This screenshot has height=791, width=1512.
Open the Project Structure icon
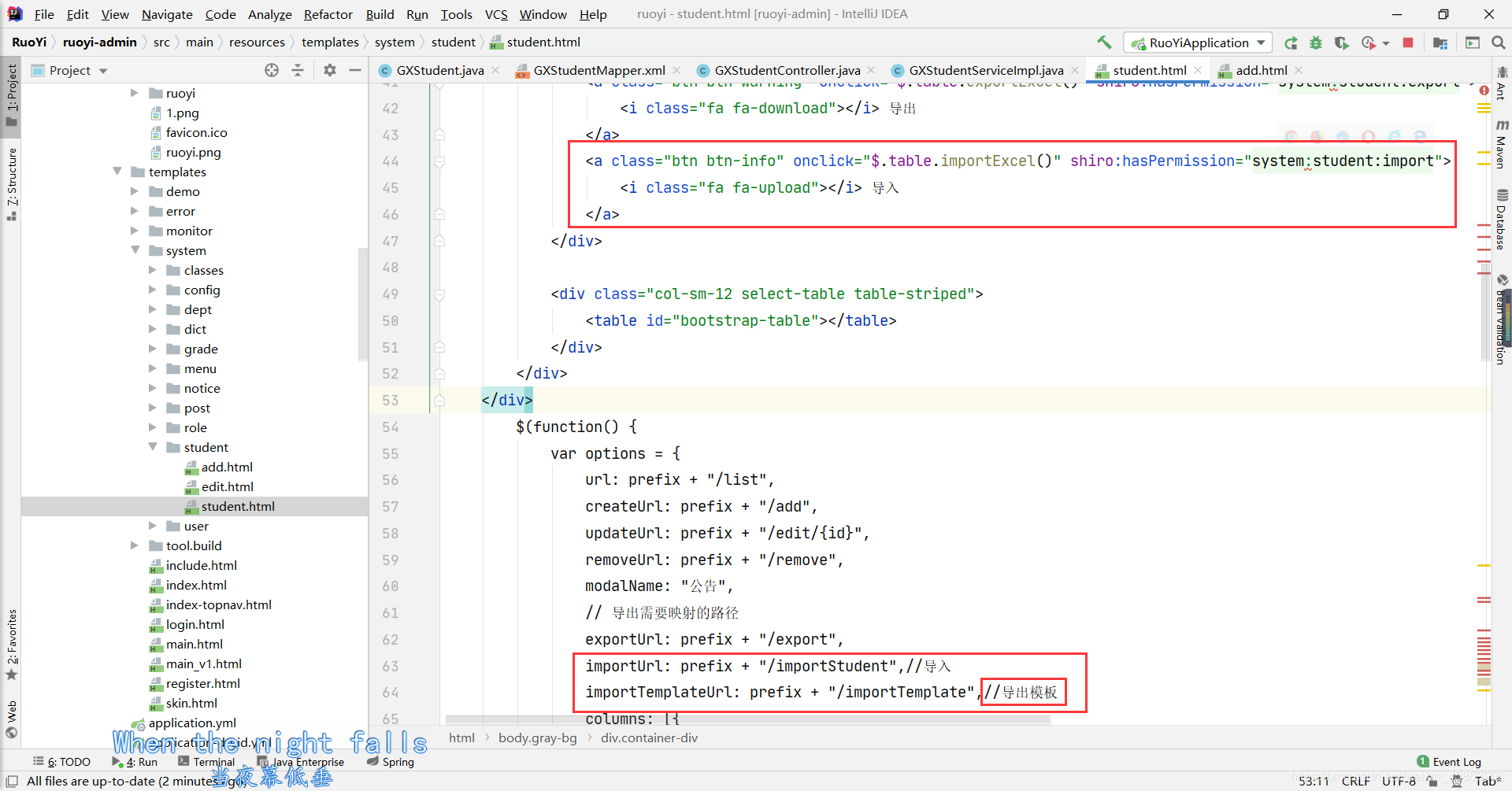[x=1440, y=43]
